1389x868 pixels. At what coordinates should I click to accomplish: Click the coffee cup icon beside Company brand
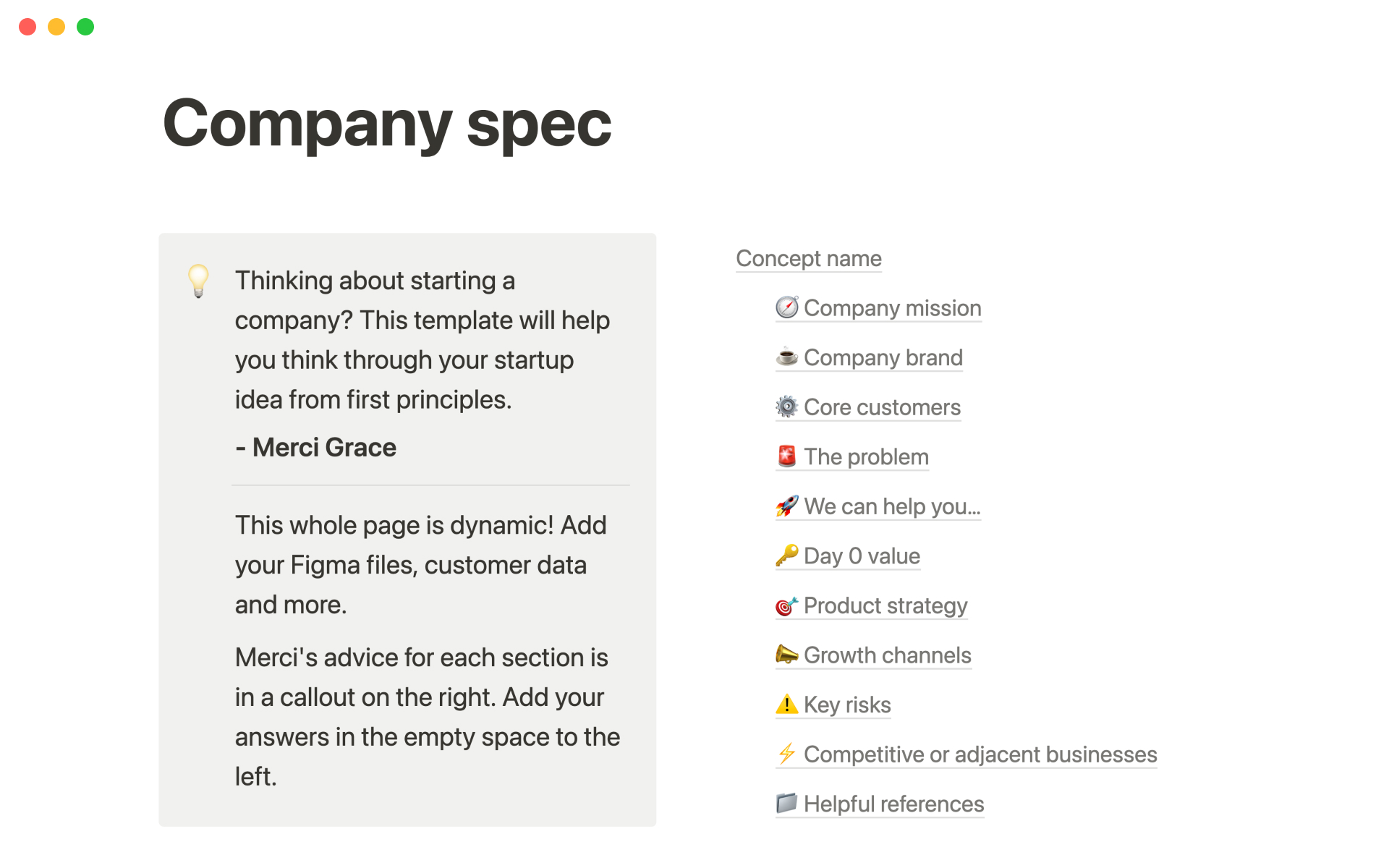click(x=786, y=357)
